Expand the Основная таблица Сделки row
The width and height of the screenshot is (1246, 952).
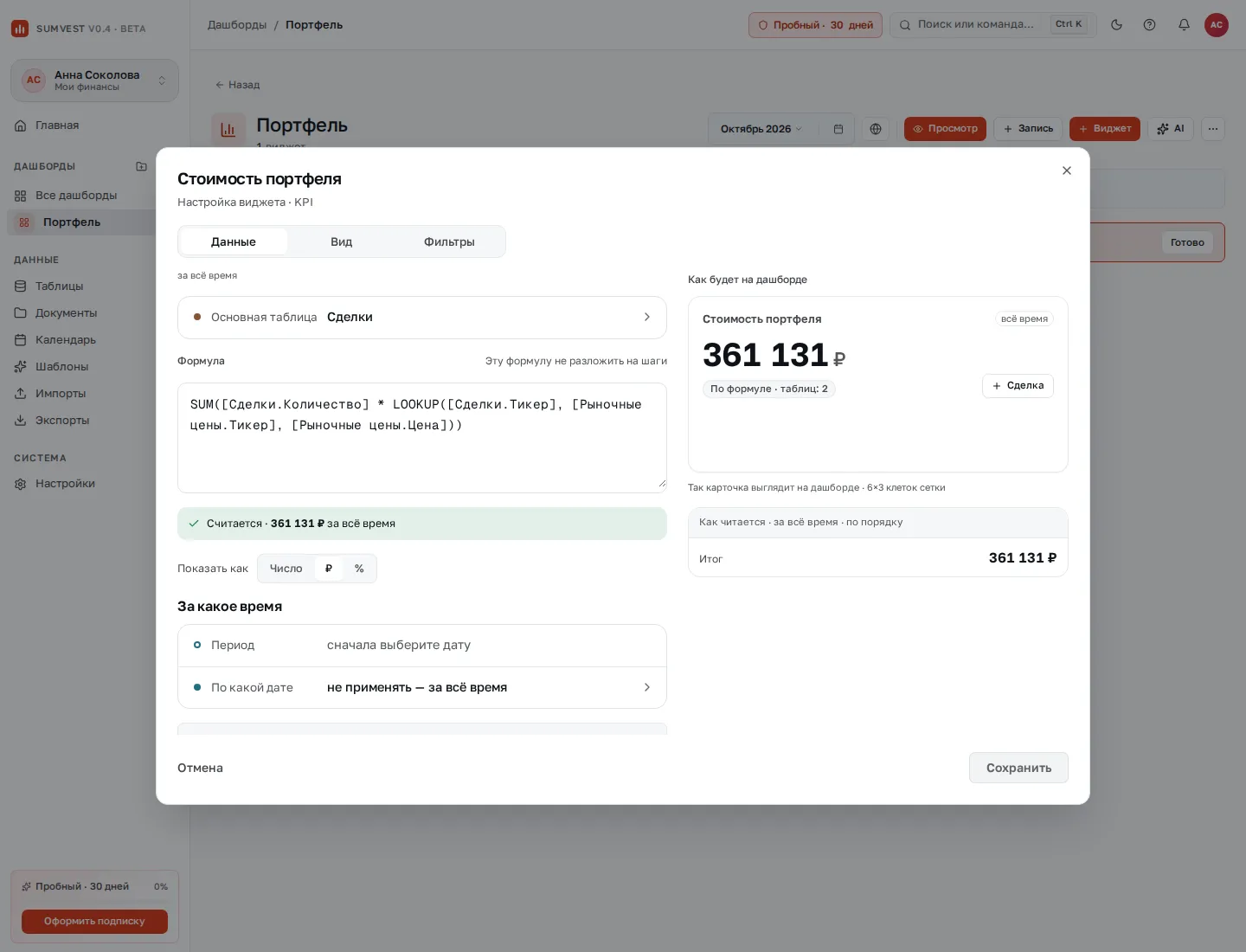[422, 318]
